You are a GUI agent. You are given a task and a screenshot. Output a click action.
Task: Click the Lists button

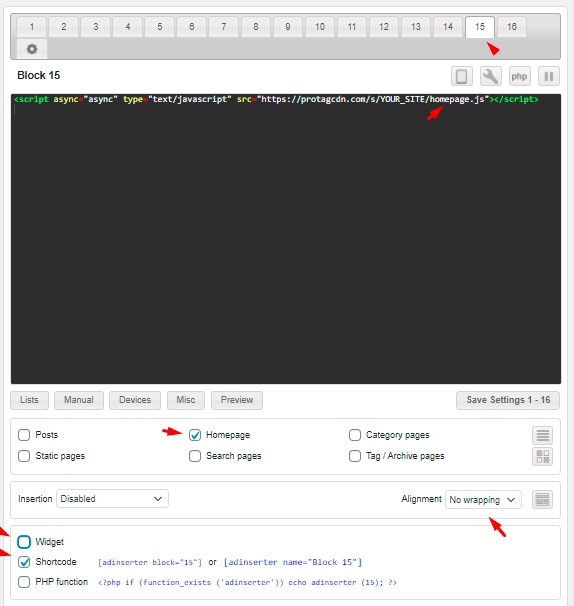29,400
